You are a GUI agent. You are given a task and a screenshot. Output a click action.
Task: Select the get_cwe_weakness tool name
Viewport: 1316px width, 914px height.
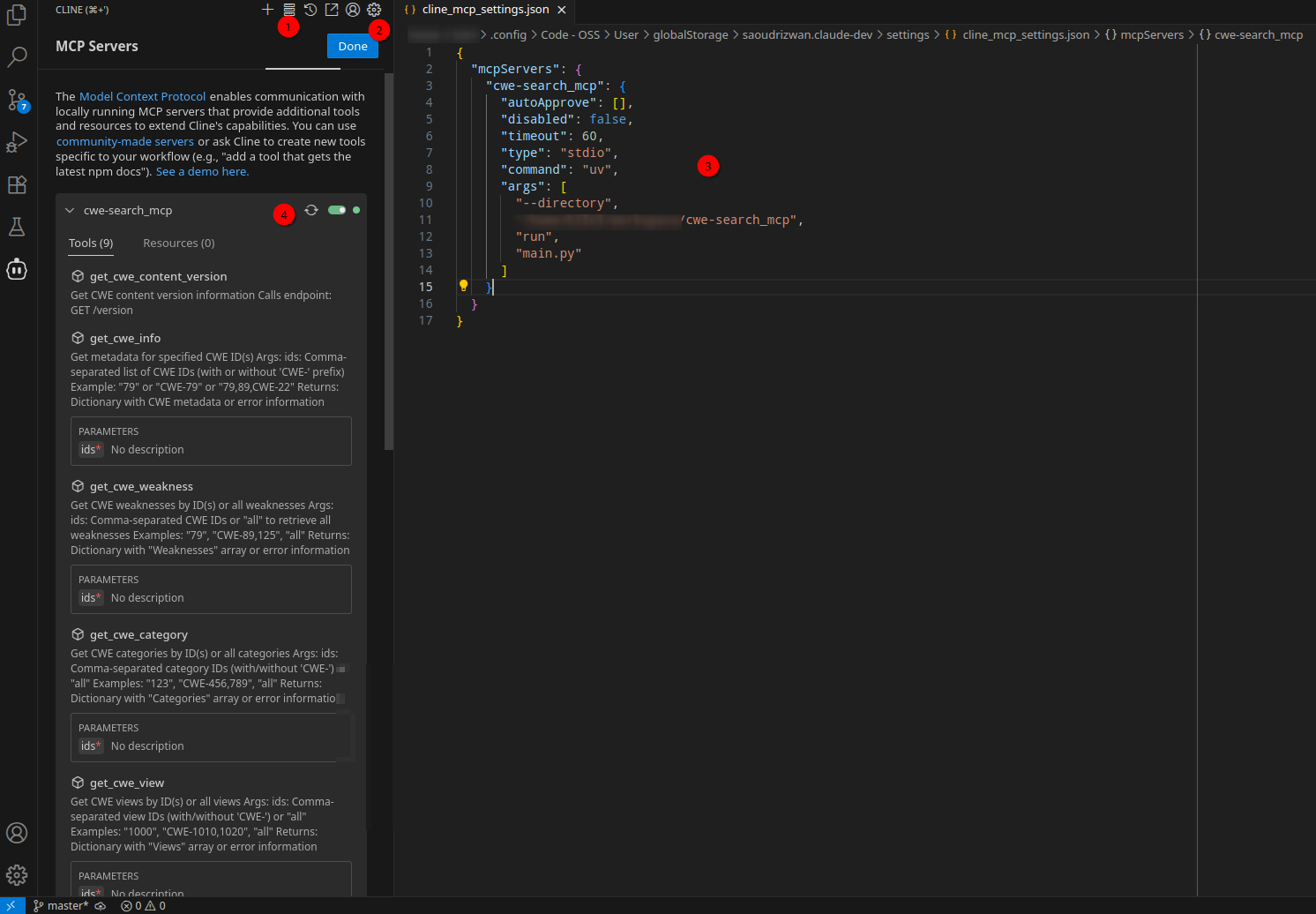click(x=141, y=487)
